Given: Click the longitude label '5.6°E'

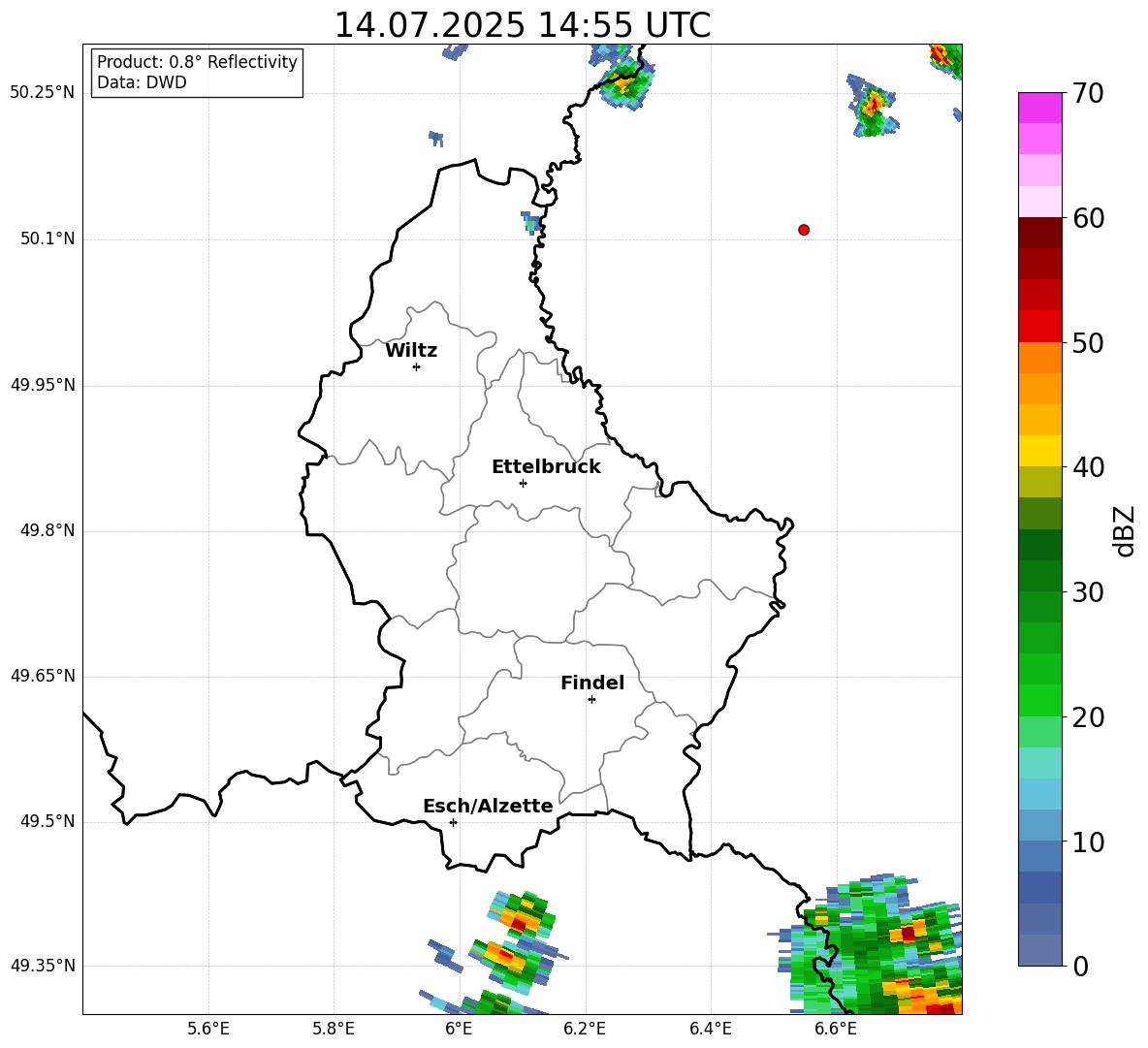Looking at the screenshot, I should [208, 1029].
